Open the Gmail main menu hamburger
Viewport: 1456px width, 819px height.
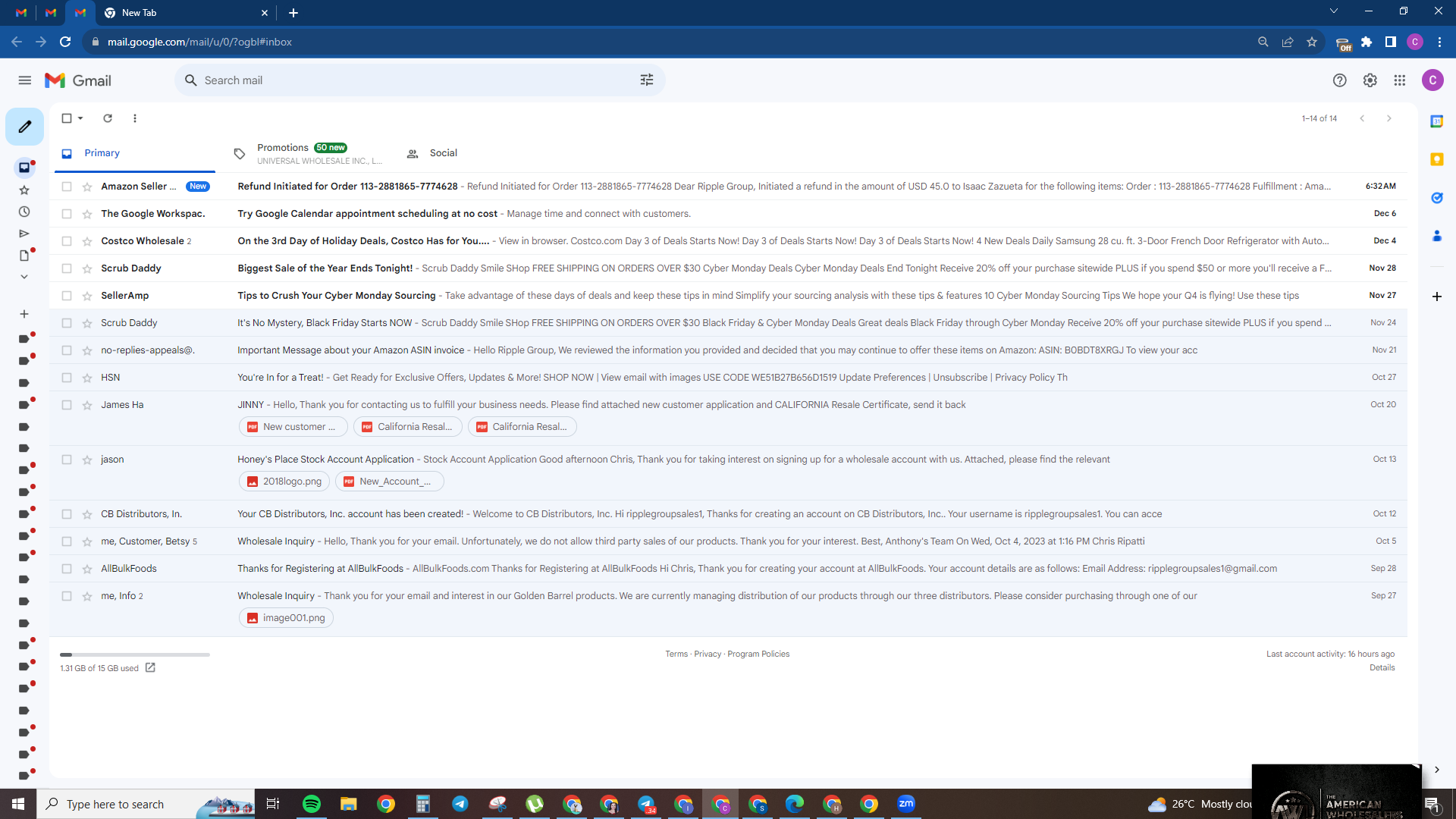pyautogui.click(x=25, y=80)
